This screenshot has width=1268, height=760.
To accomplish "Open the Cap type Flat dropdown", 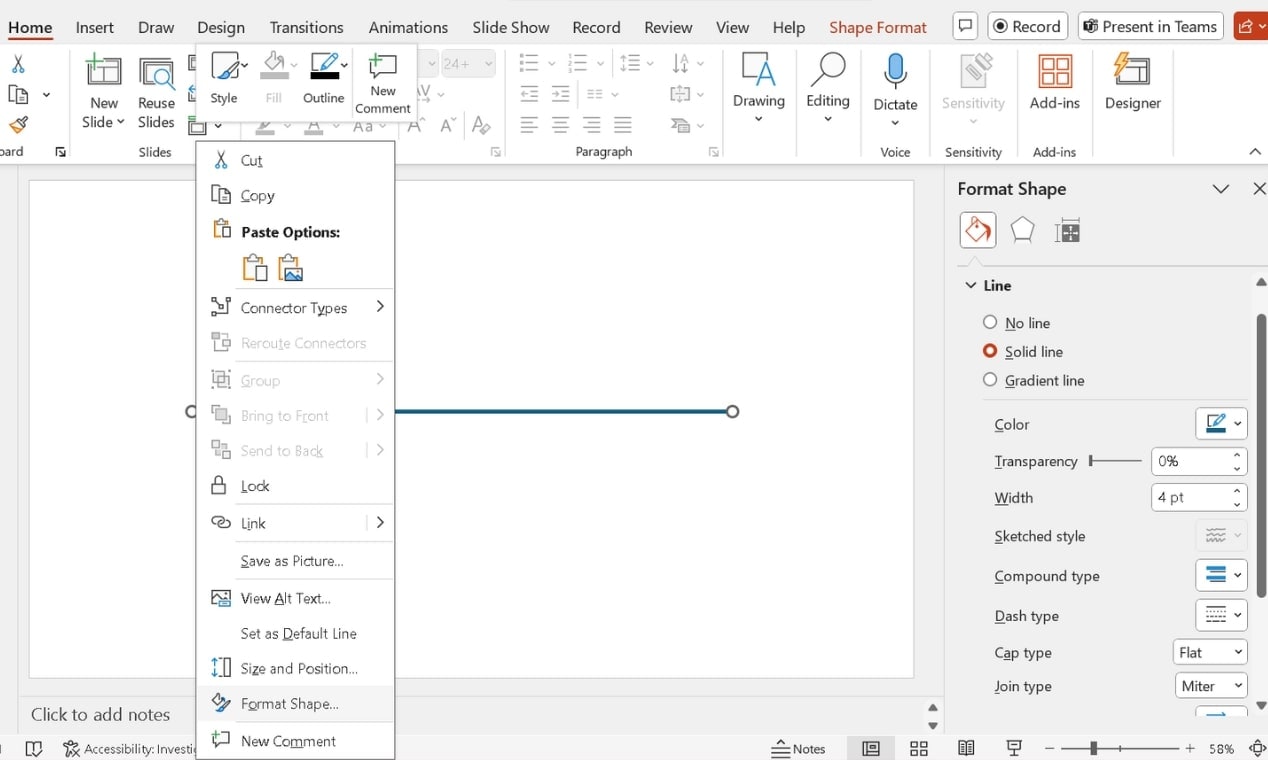I will point(1210,652).
